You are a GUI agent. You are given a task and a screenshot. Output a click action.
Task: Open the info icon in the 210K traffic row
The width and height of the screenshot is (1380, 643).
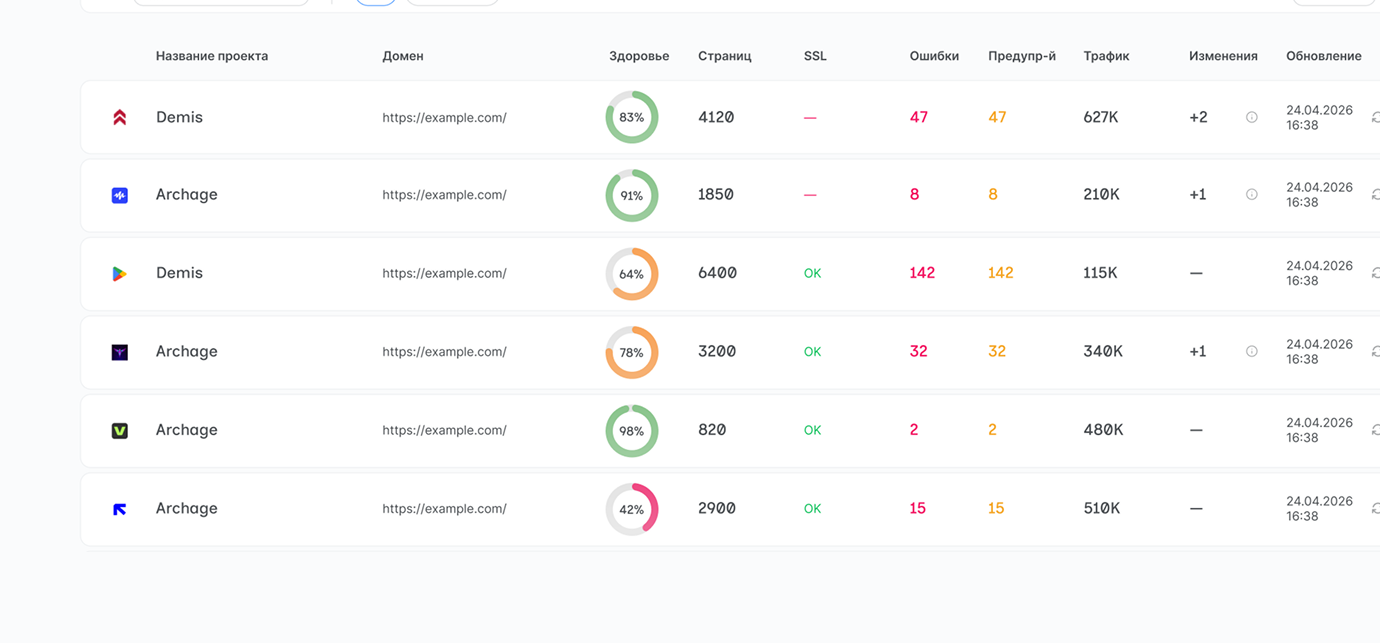pos(1252,195)
